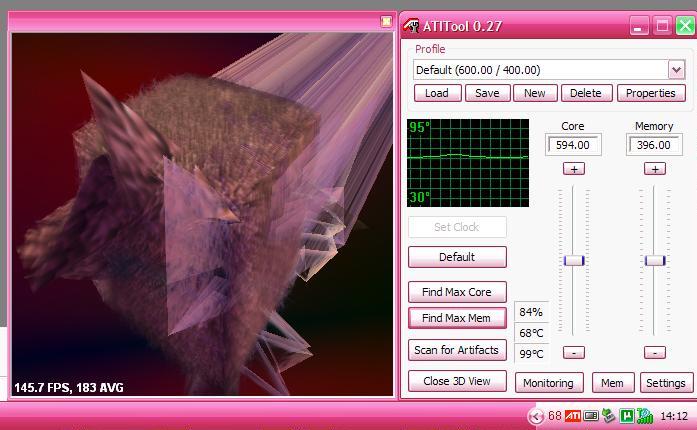Decrease Core clock with minus button

[x=574, y=353]
